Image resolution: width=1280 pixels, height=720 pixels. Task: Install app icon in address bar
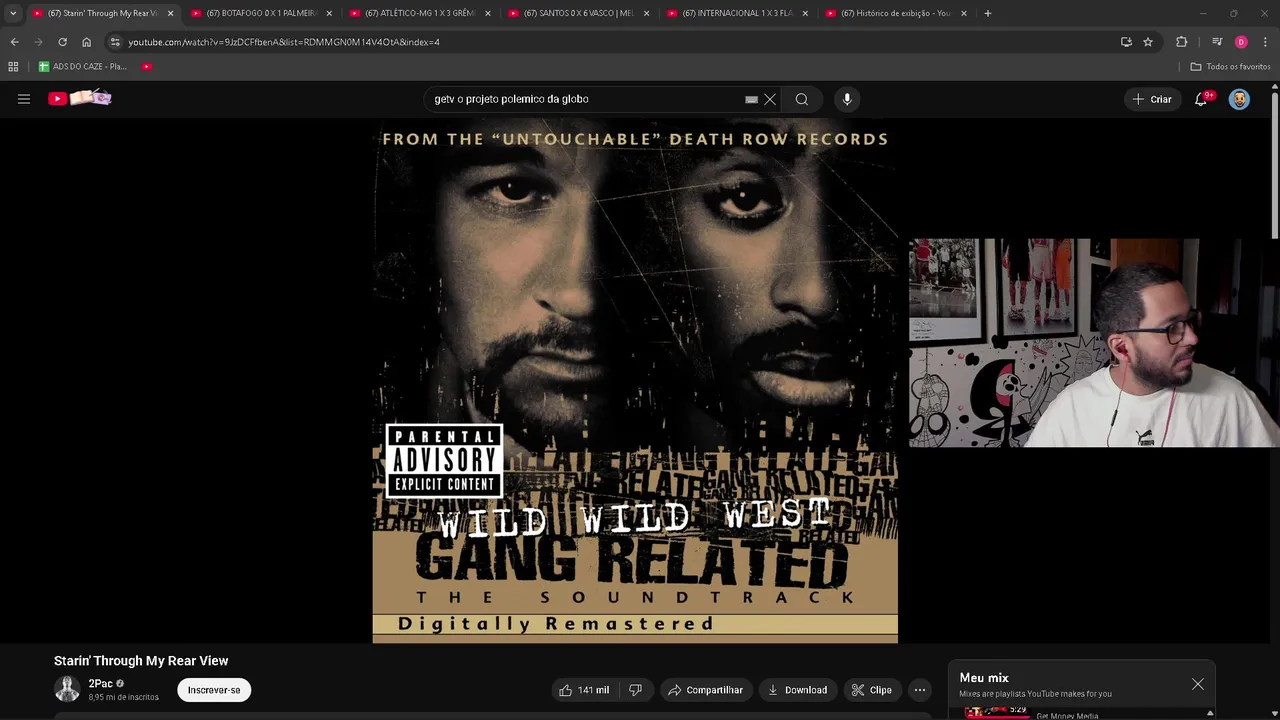coord(1126,42)
